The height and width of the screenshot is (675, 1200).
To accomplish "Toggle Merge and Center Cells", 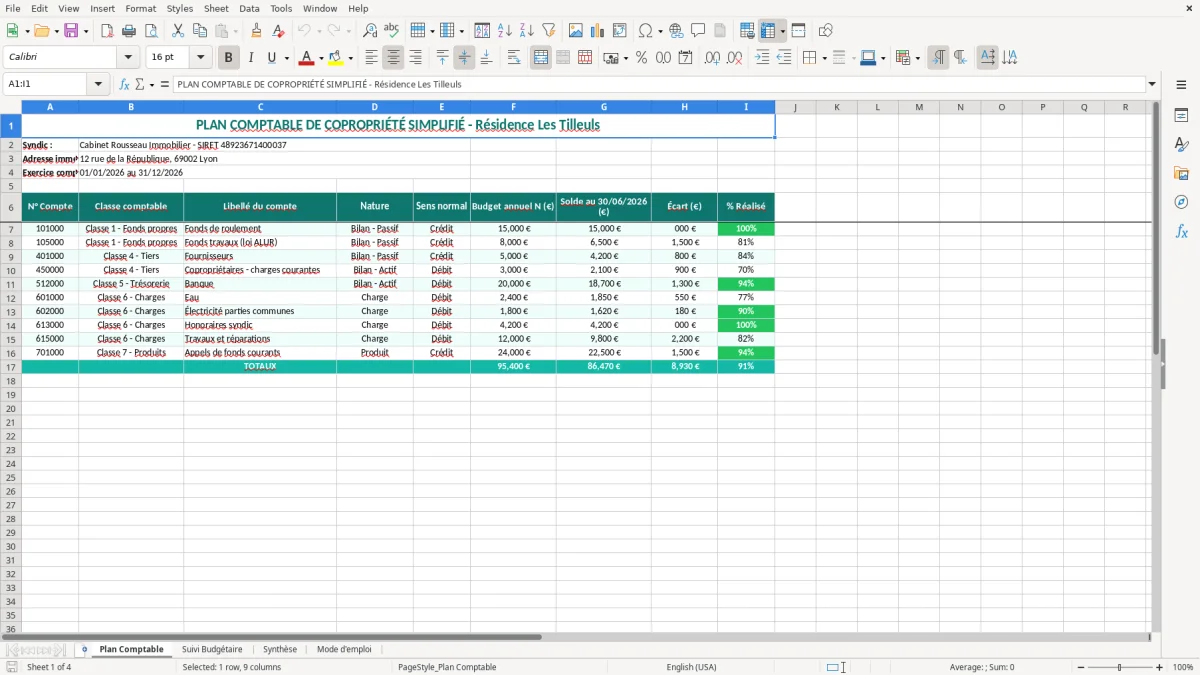I will pos(541,58).
